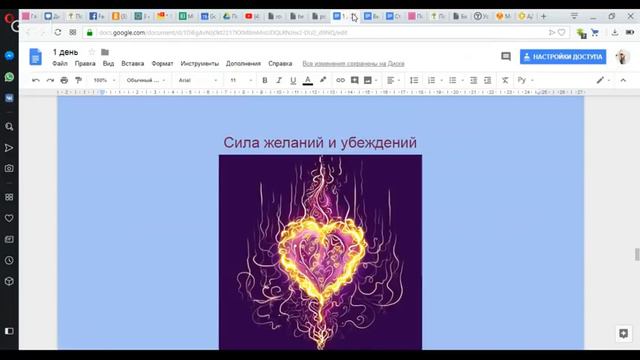Apply bulleted list formatting
This screenshot has height=360, width=640.
point(452,80)
